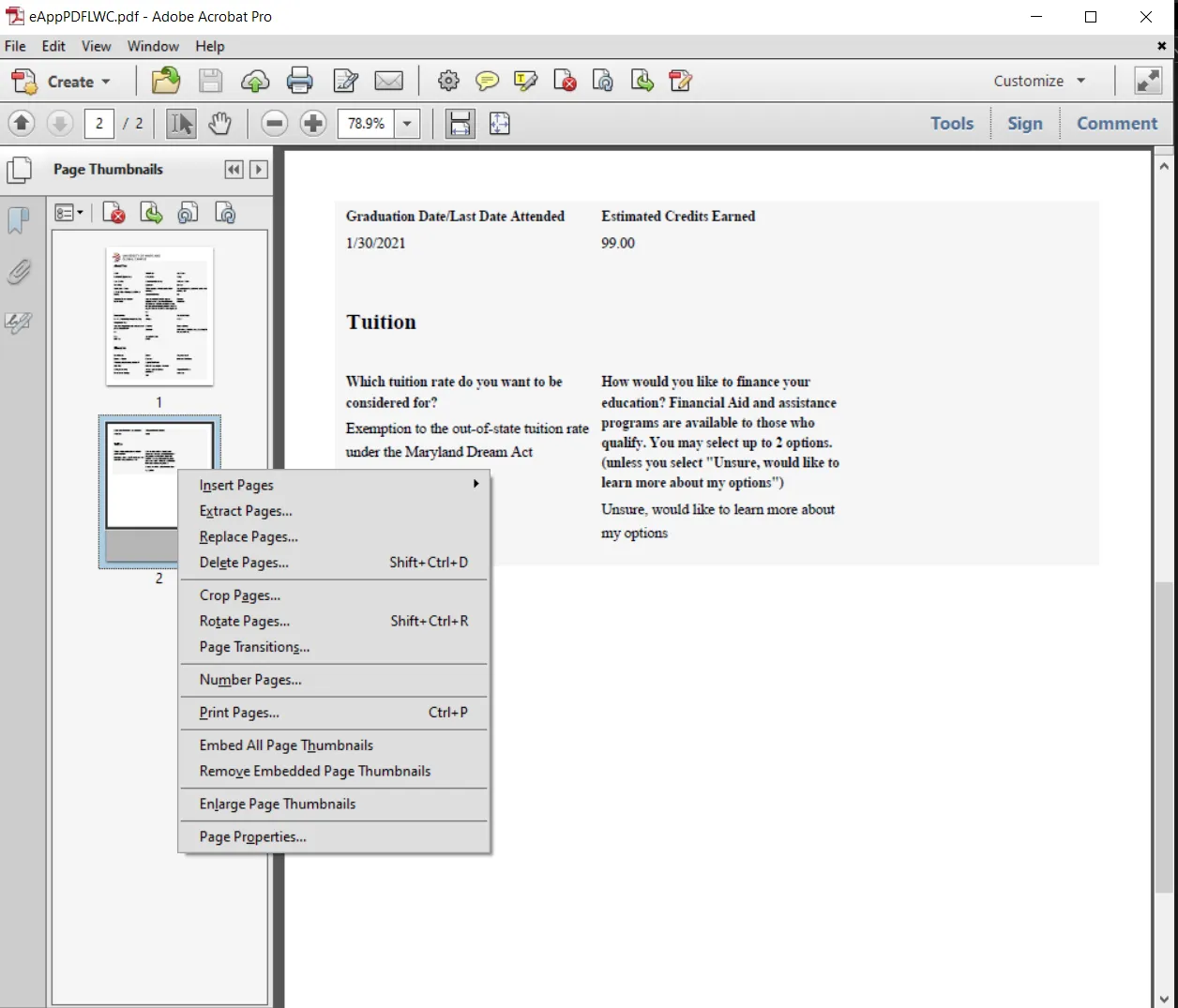The width and height of the screenshot is (1178, 1008).
Task: Choose Extract Pages from context menu
Action: pyautogui.click(x=334, y=511)
